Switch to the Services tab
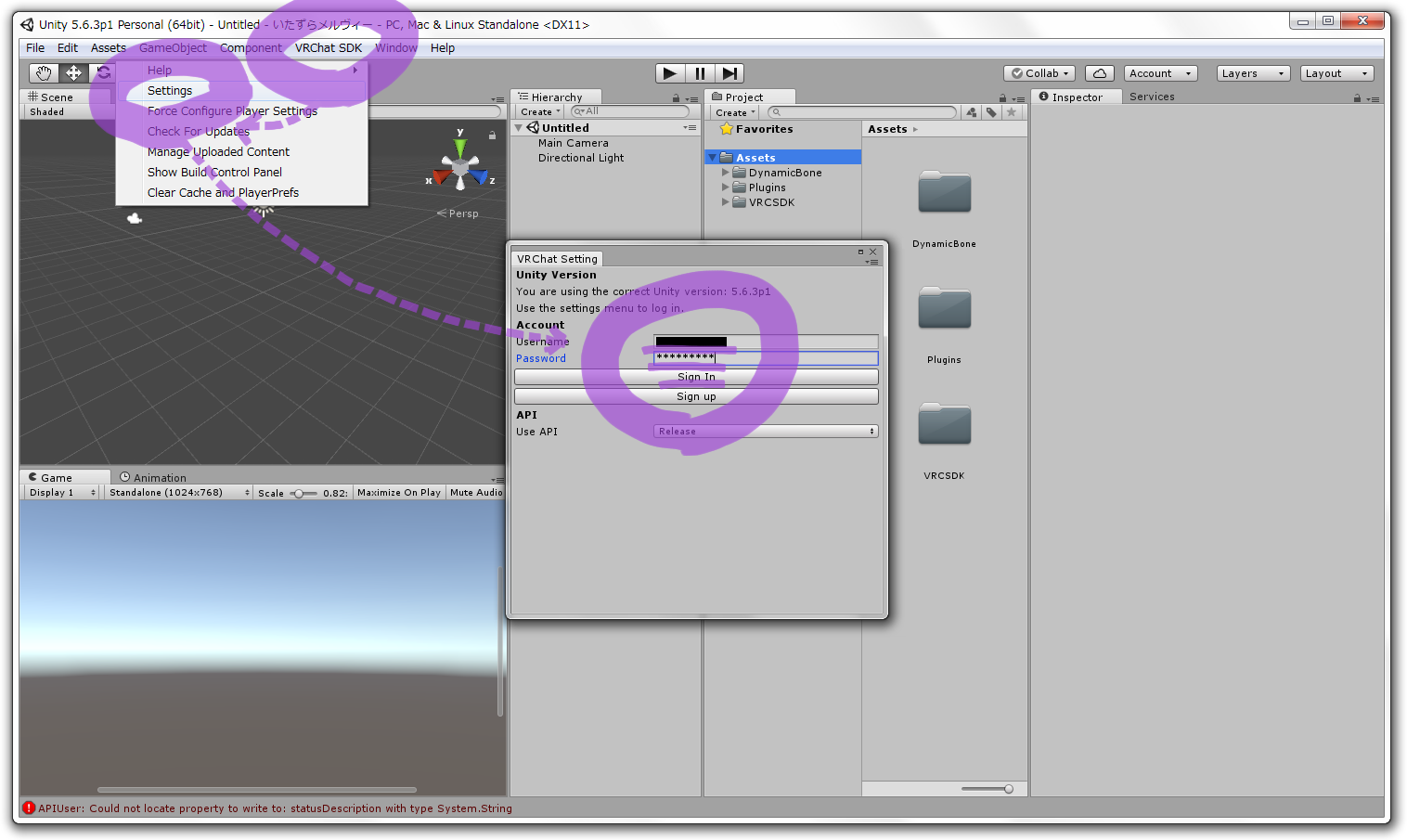The image size is (1407, 840). (x=1152, y=97)
